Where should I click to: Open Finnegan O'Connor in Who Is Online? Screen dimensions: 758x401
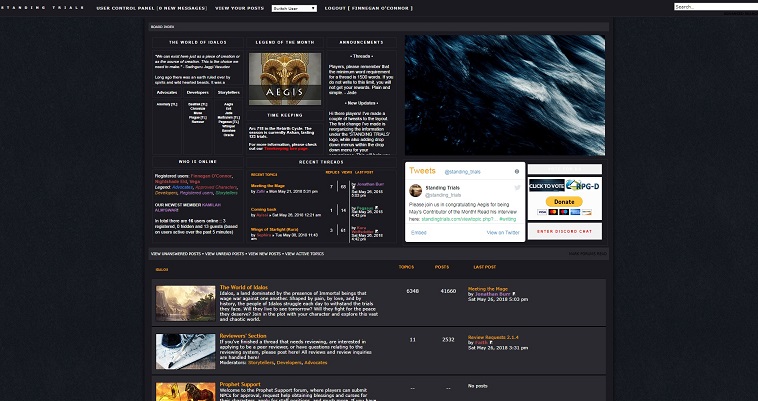click(x=211, y=176)
